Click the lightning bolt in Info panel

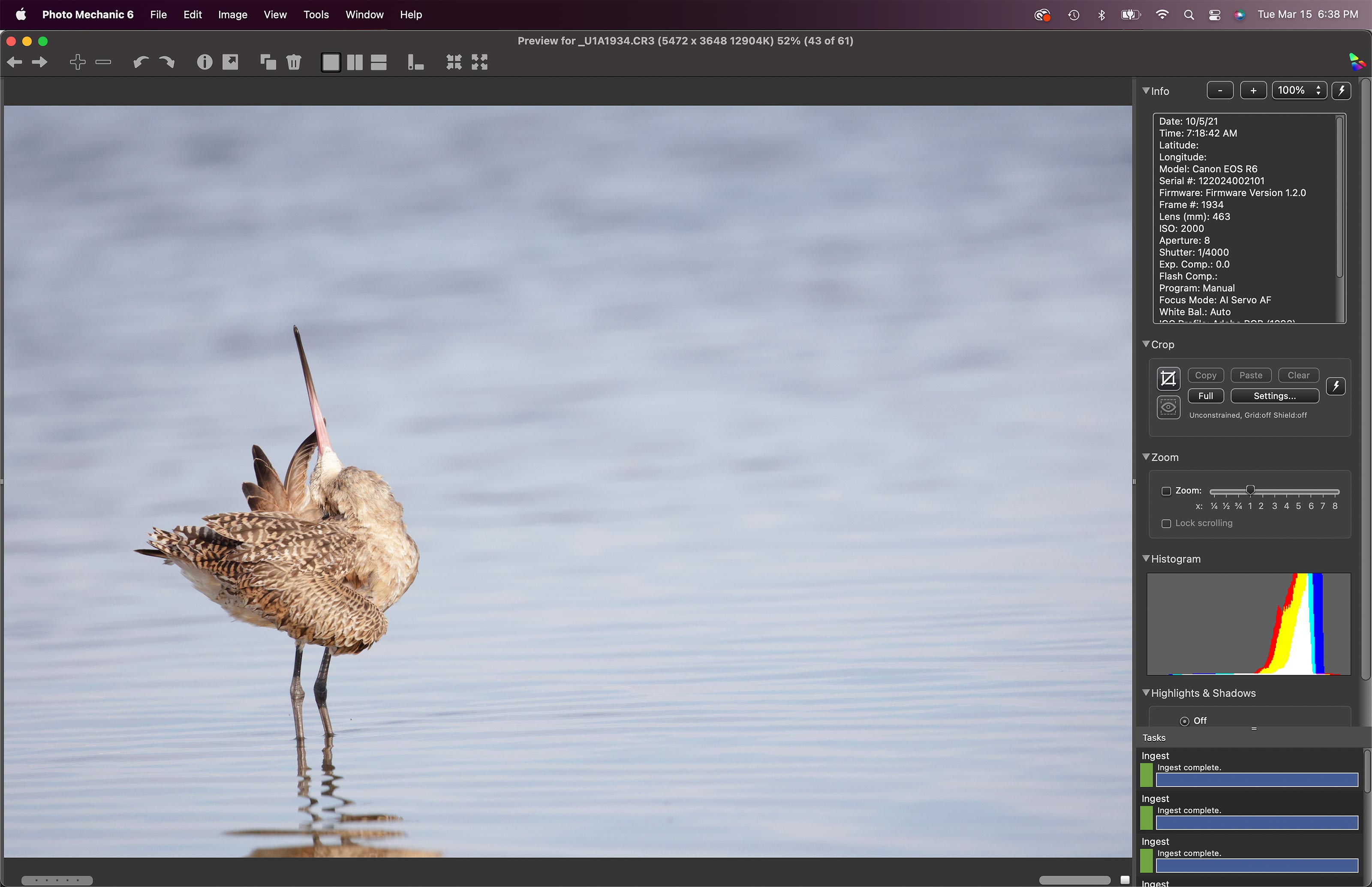click(x=1342, y=91)
